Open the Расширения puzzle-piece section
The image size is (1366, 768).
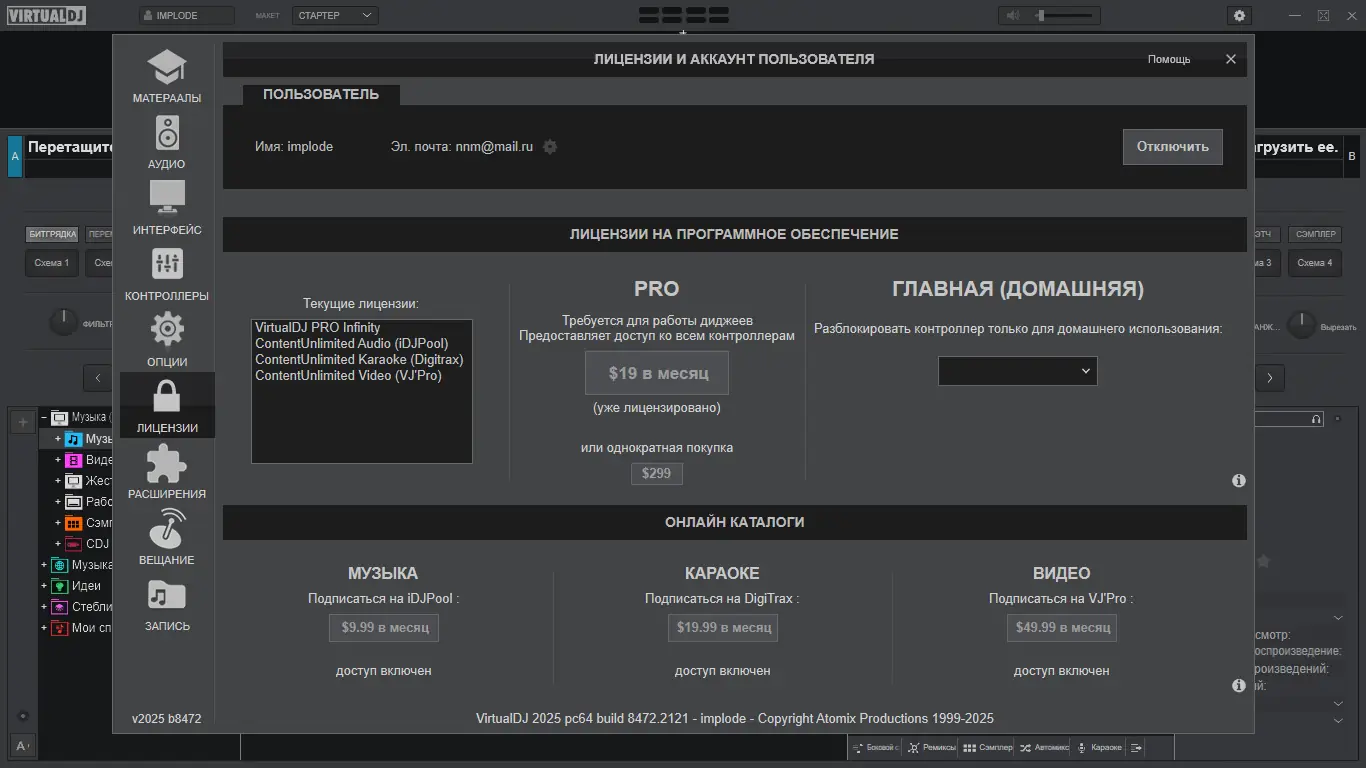167,473
